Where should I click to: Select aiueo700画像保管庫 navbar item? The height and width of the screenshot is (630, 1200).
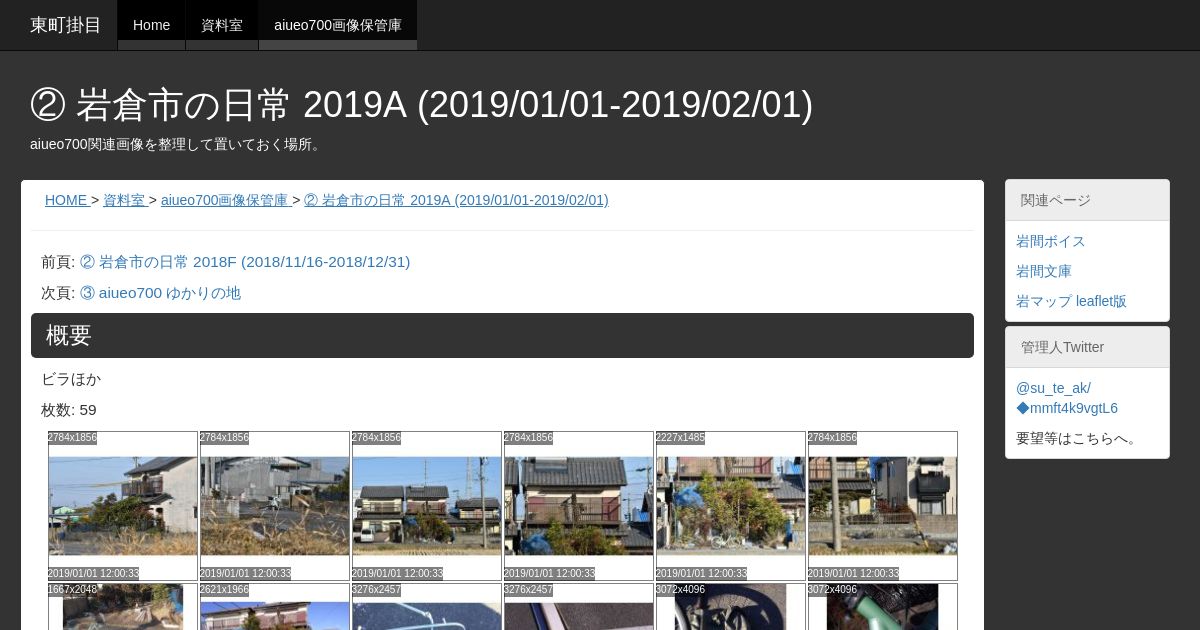(x=338, y=25)
